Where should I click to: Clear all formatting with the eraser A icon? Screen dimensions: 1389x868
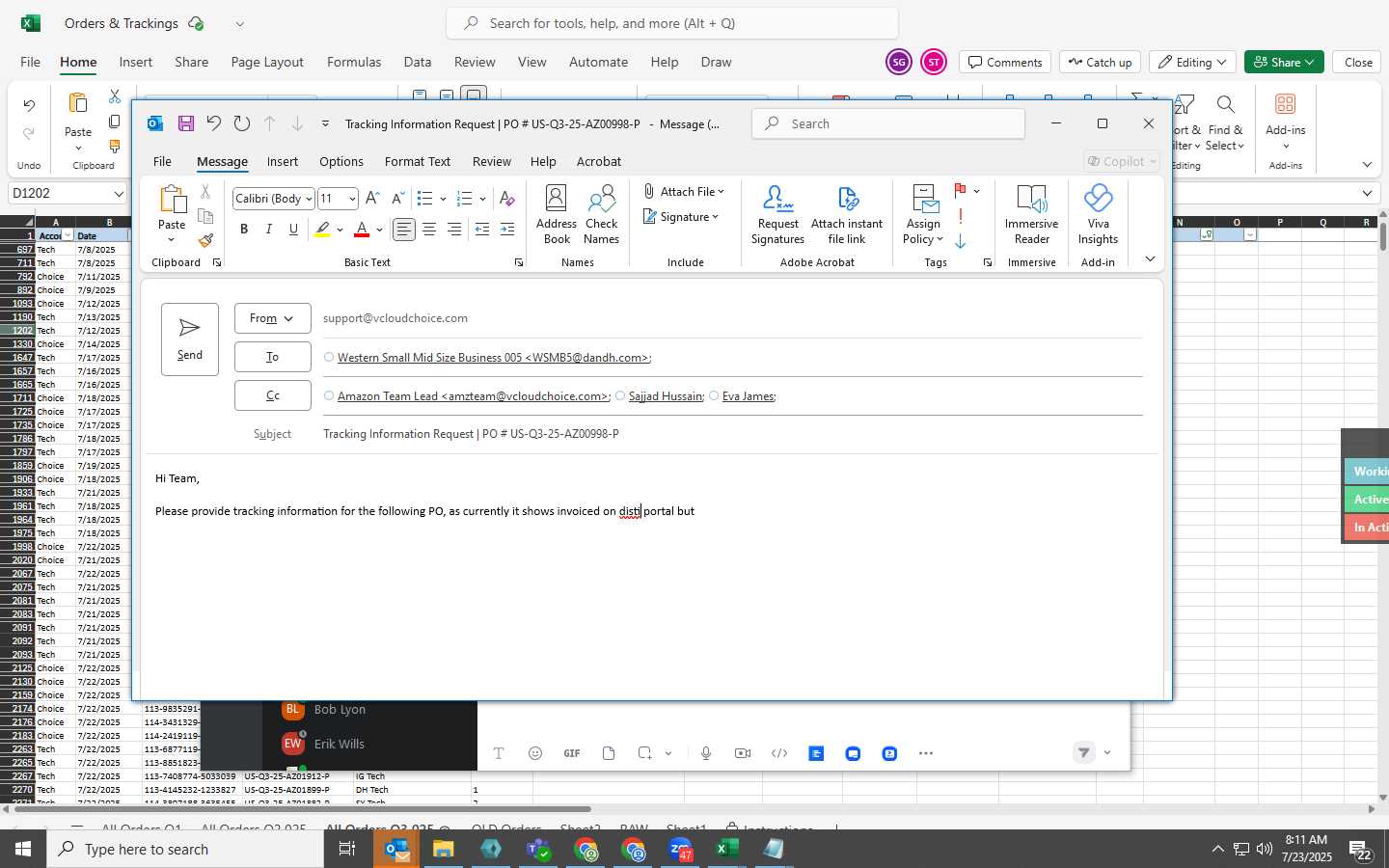pyautogui.click(x=506, y=199)
